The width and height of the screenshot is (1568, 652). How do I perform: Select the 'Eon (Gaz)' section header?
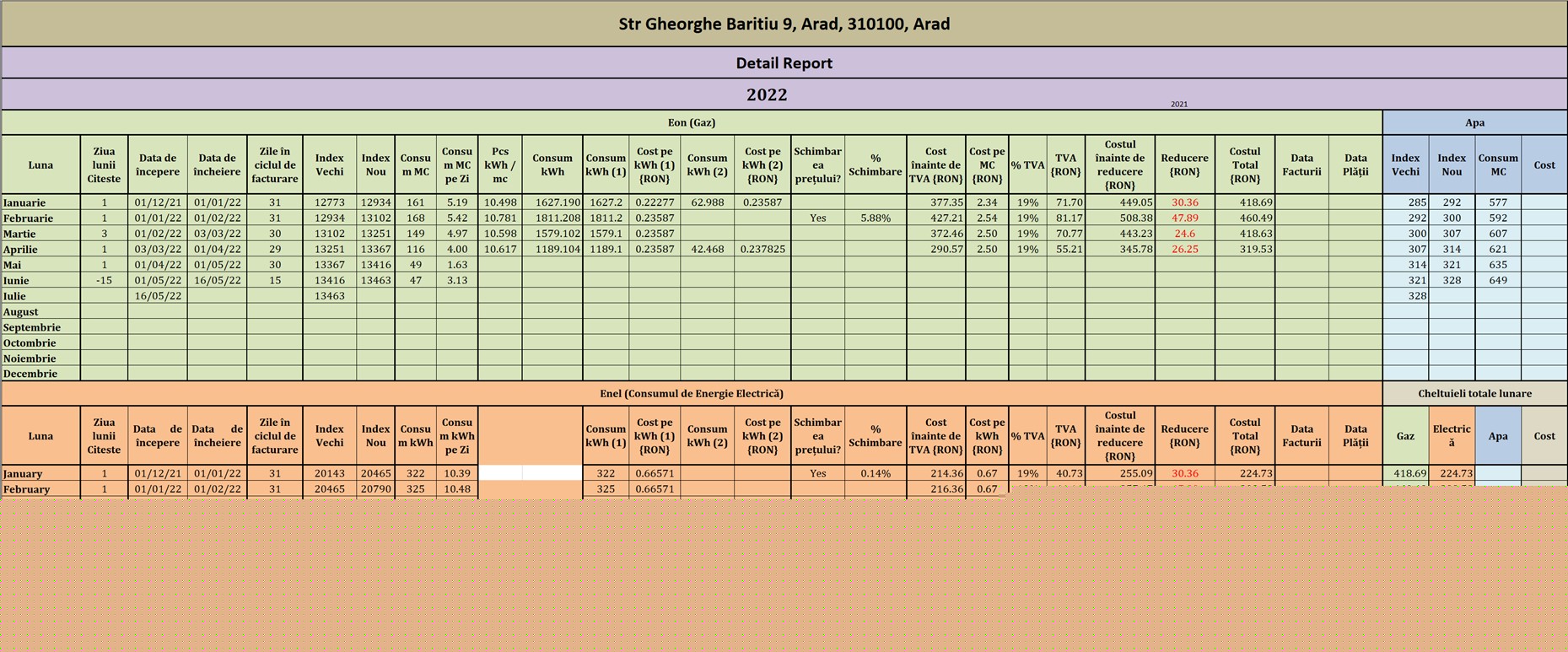pos(692,122)
